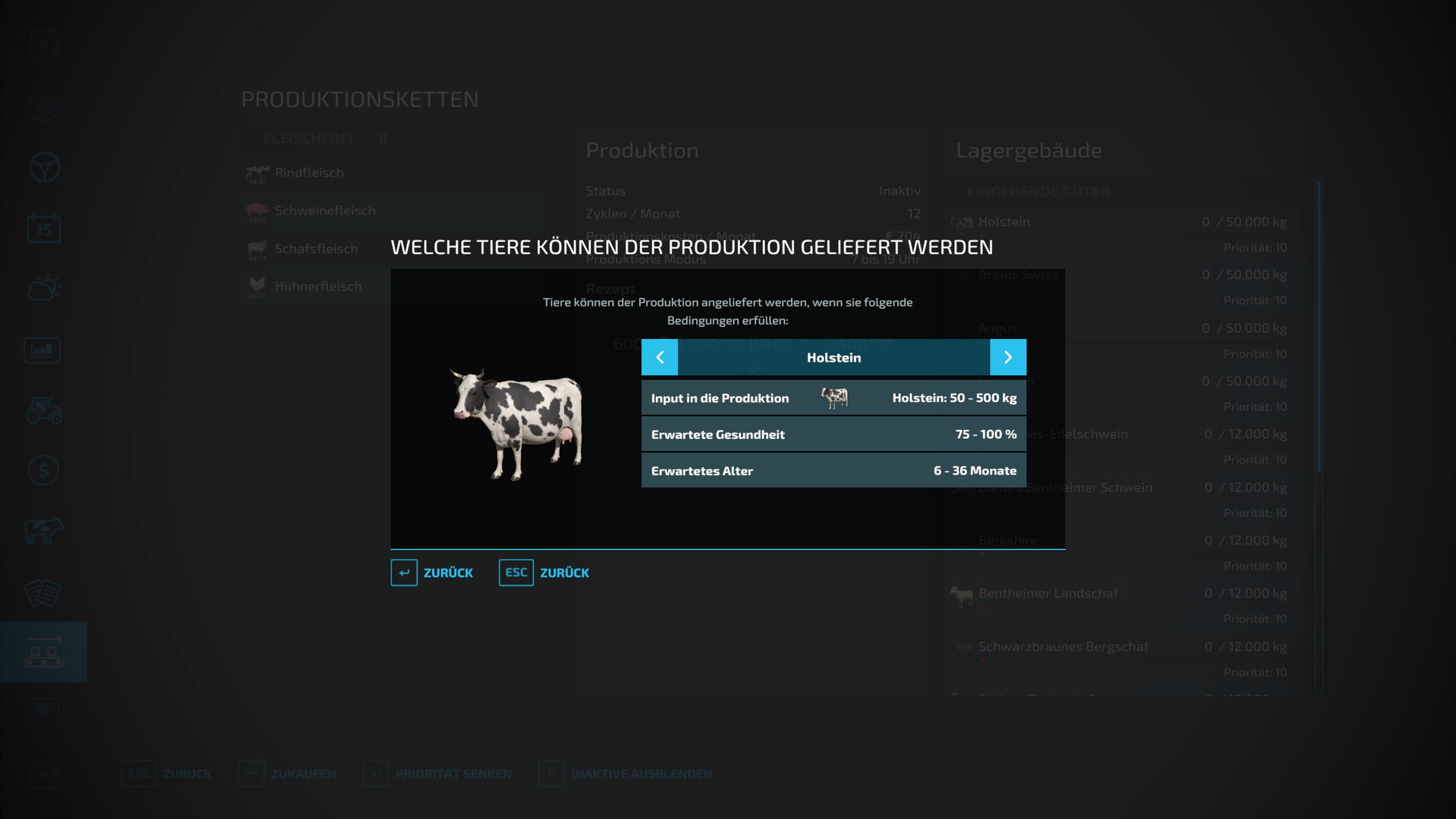Open the production chains sidebar icon
This screenshot has width=1456, height=819.
click(43, 652)
